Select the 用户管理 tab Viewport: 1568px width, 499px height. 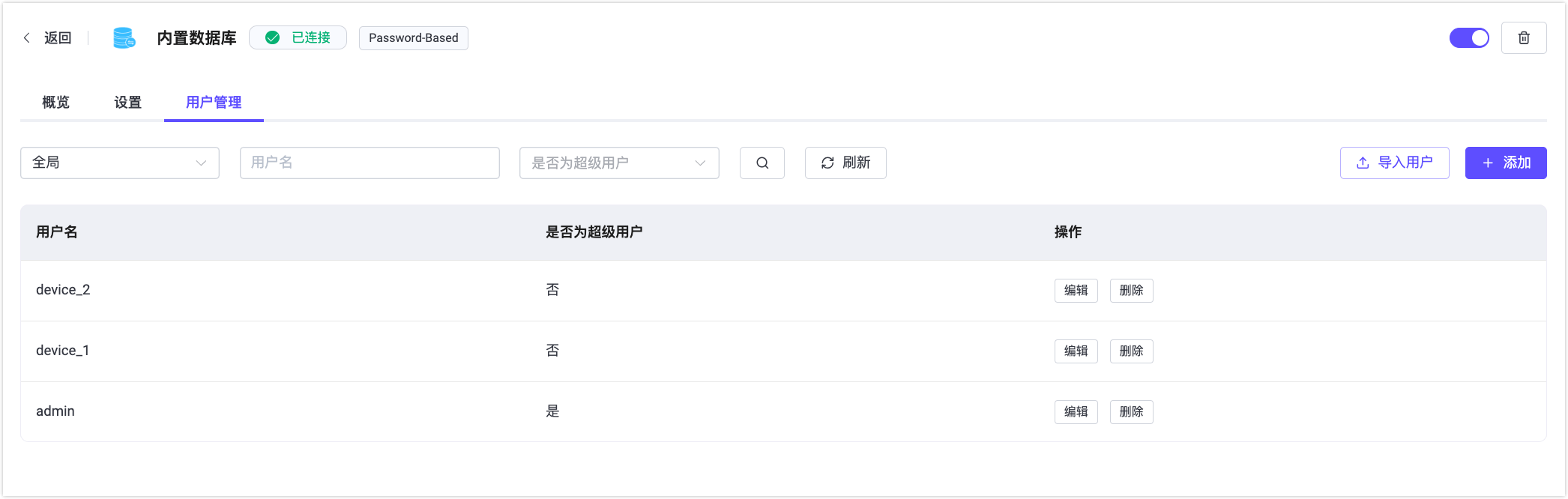click(x=214, y=103)
